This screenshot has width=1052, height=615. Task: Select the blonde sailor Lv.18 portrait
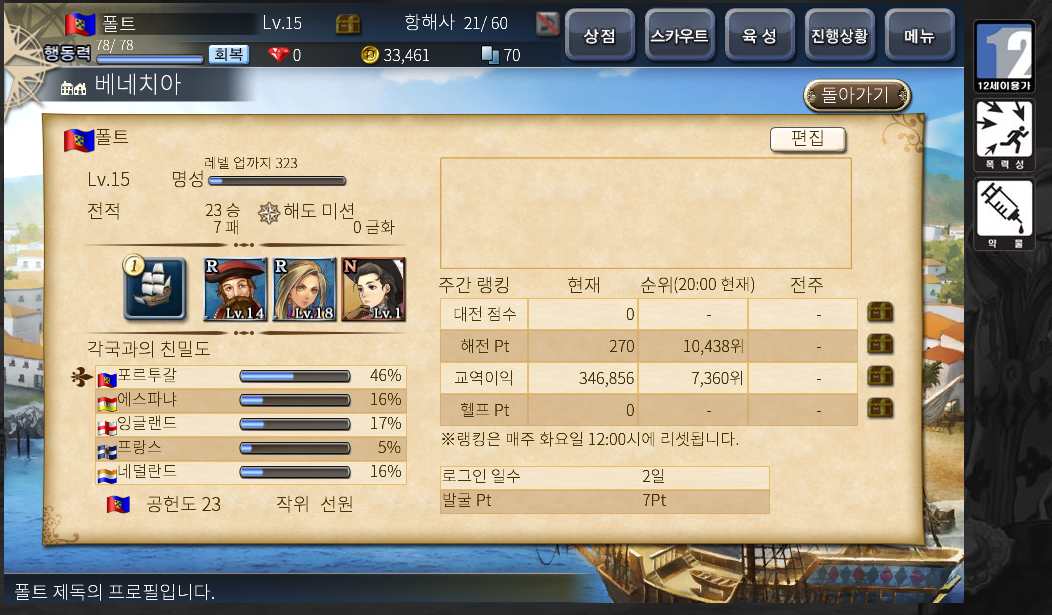(x=304, y=289)
